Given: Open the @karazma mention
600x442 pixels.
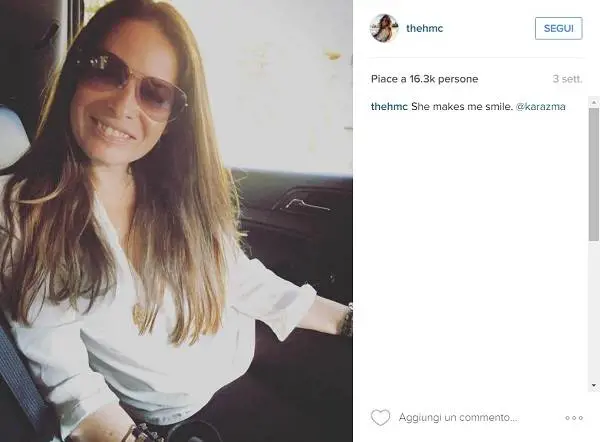Looking at the screenshot, I should click(540, 106).
